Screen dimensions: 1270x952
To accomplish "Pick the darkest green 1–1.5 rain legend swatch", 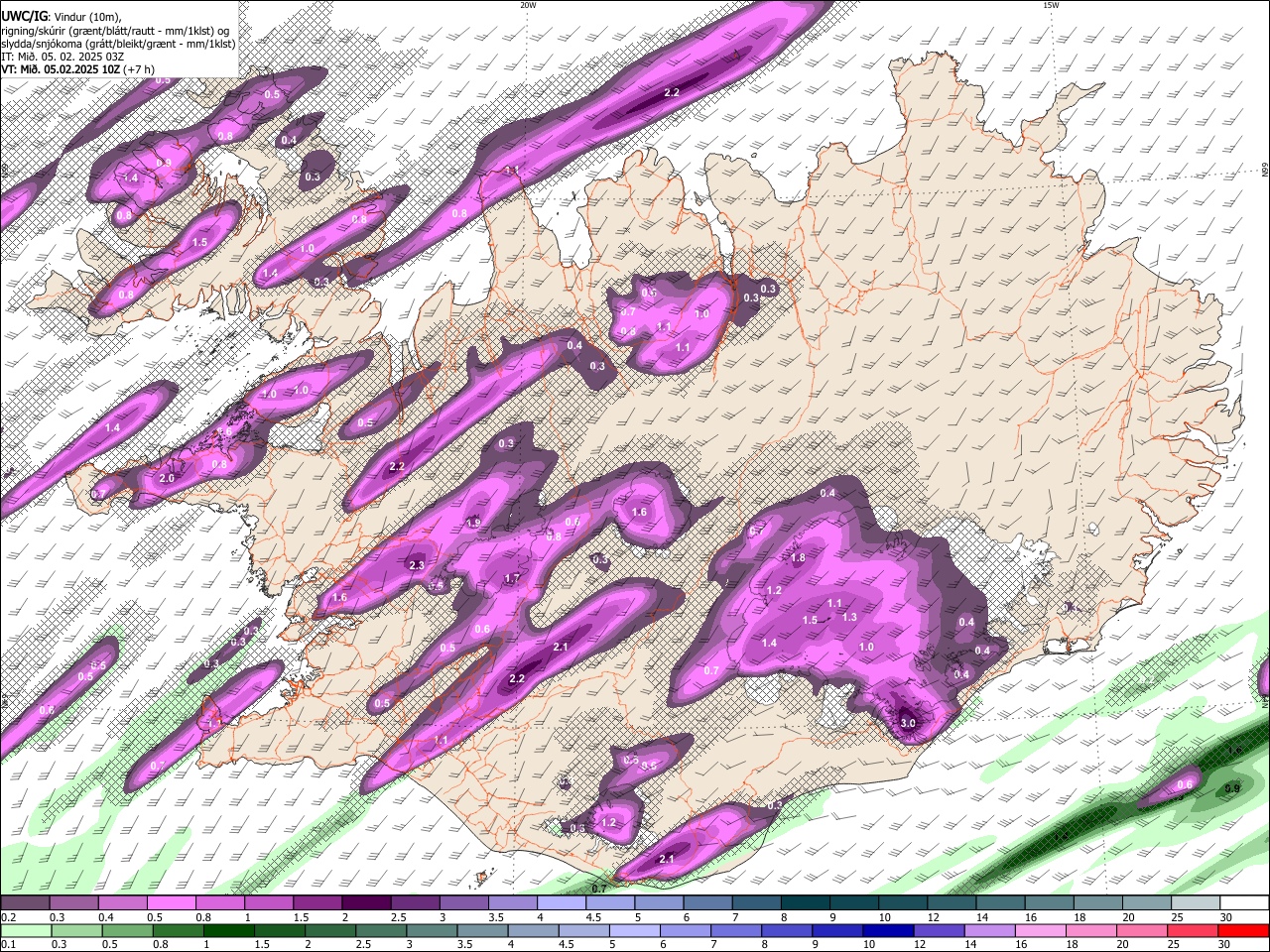I will (x=228, y=930).
